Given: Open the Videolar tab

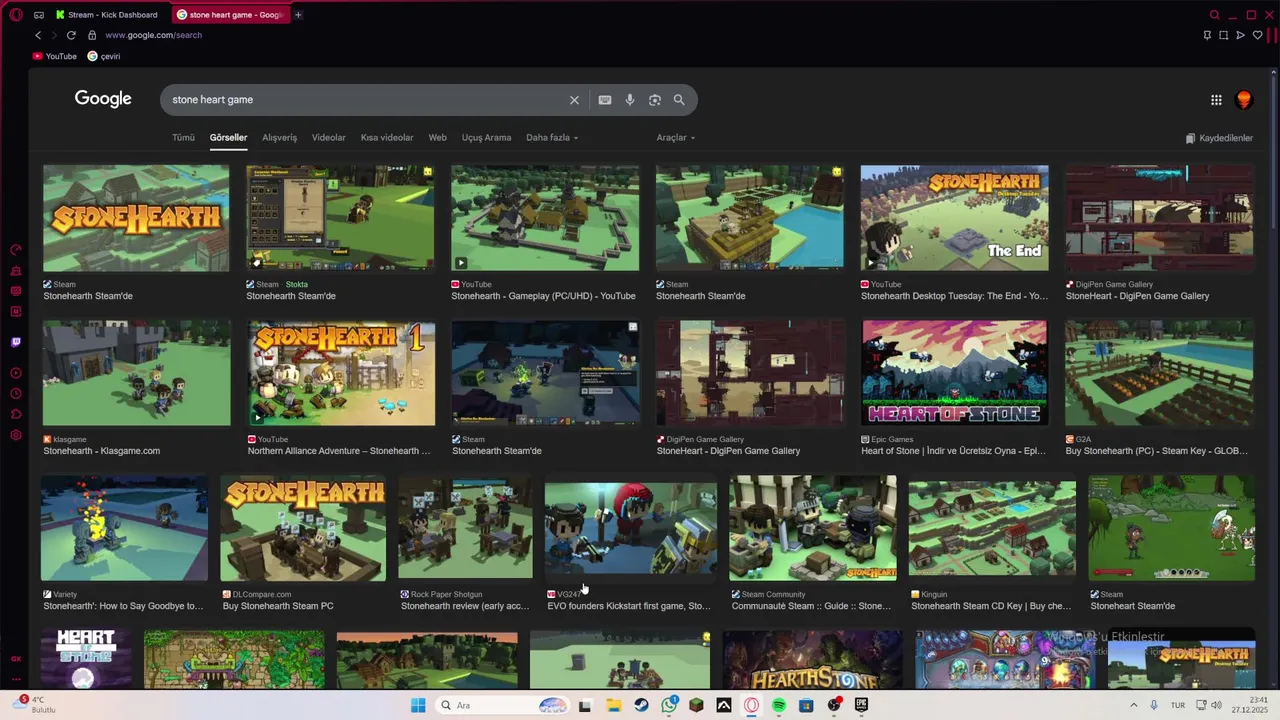Looking at the screenshot, I should 329,138.
